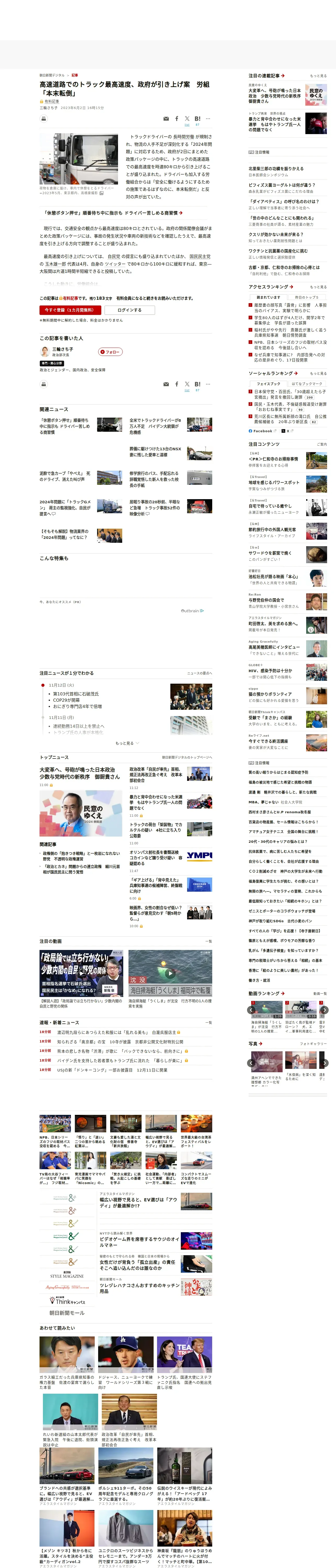Click もっと見る beside 注目の連載記事
The height and width of the screenshot is (1568, 336).
tap(318, 76)
